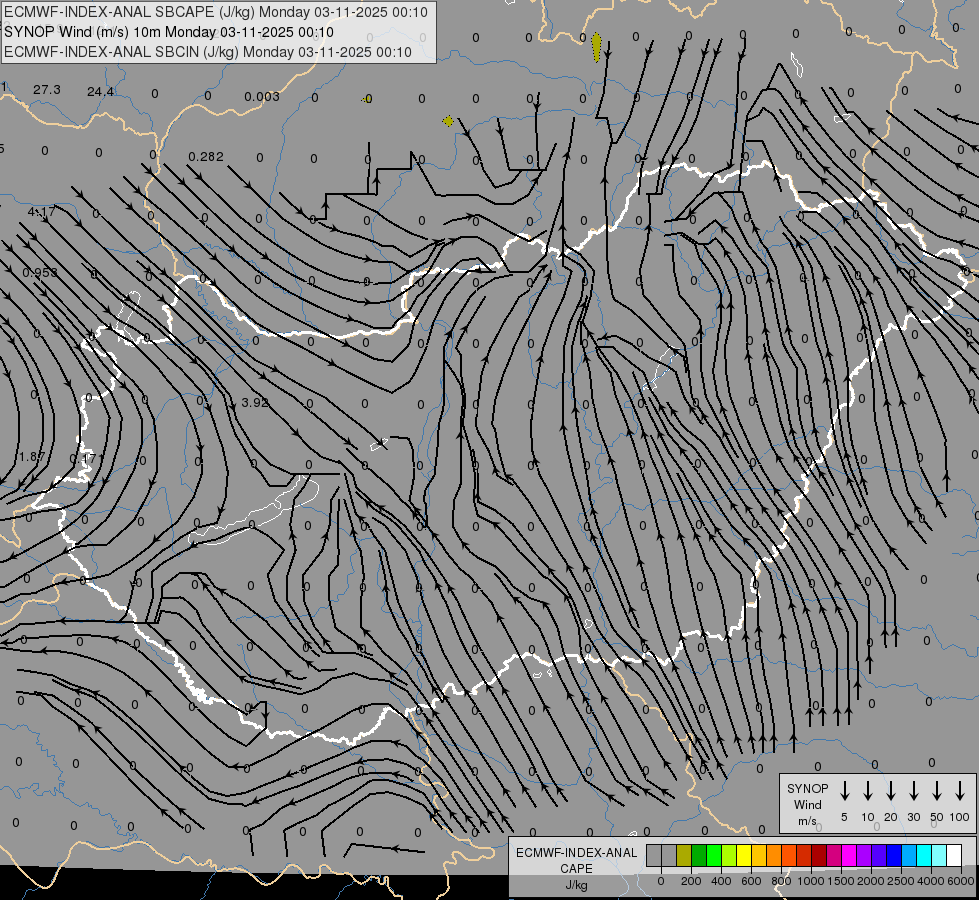Select the map value 0.953
The height and width of the screenshot is (900, 979).
(x=40, y=272)
